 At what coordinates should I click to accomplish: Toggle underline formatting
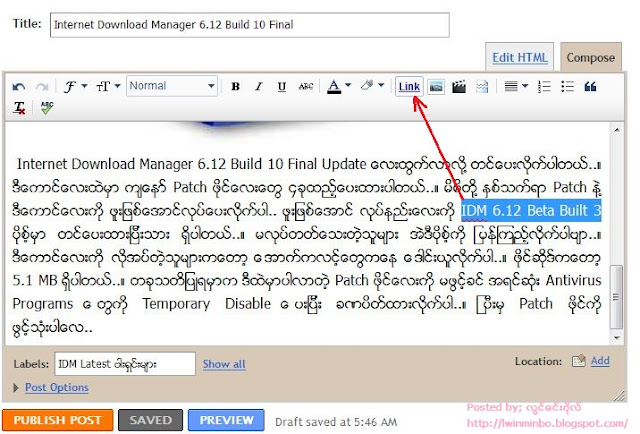[282, 87]
